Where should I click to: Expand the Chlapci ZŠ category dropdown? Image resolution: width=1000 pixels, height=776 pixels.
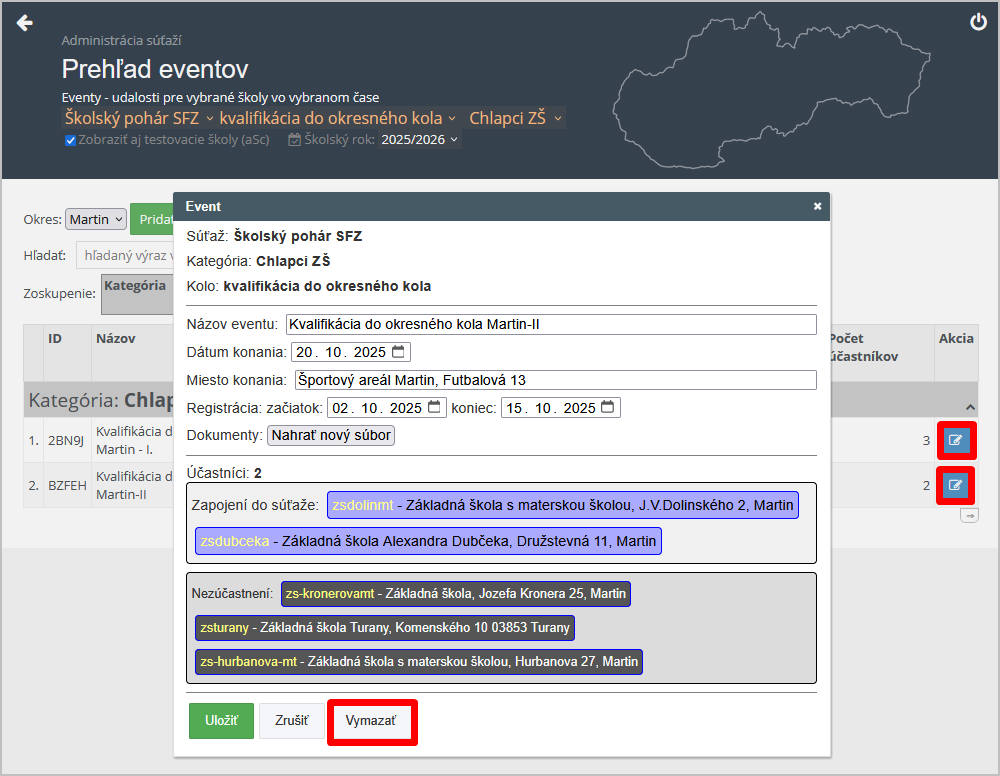pyautogui.click(x=516, y=118)
